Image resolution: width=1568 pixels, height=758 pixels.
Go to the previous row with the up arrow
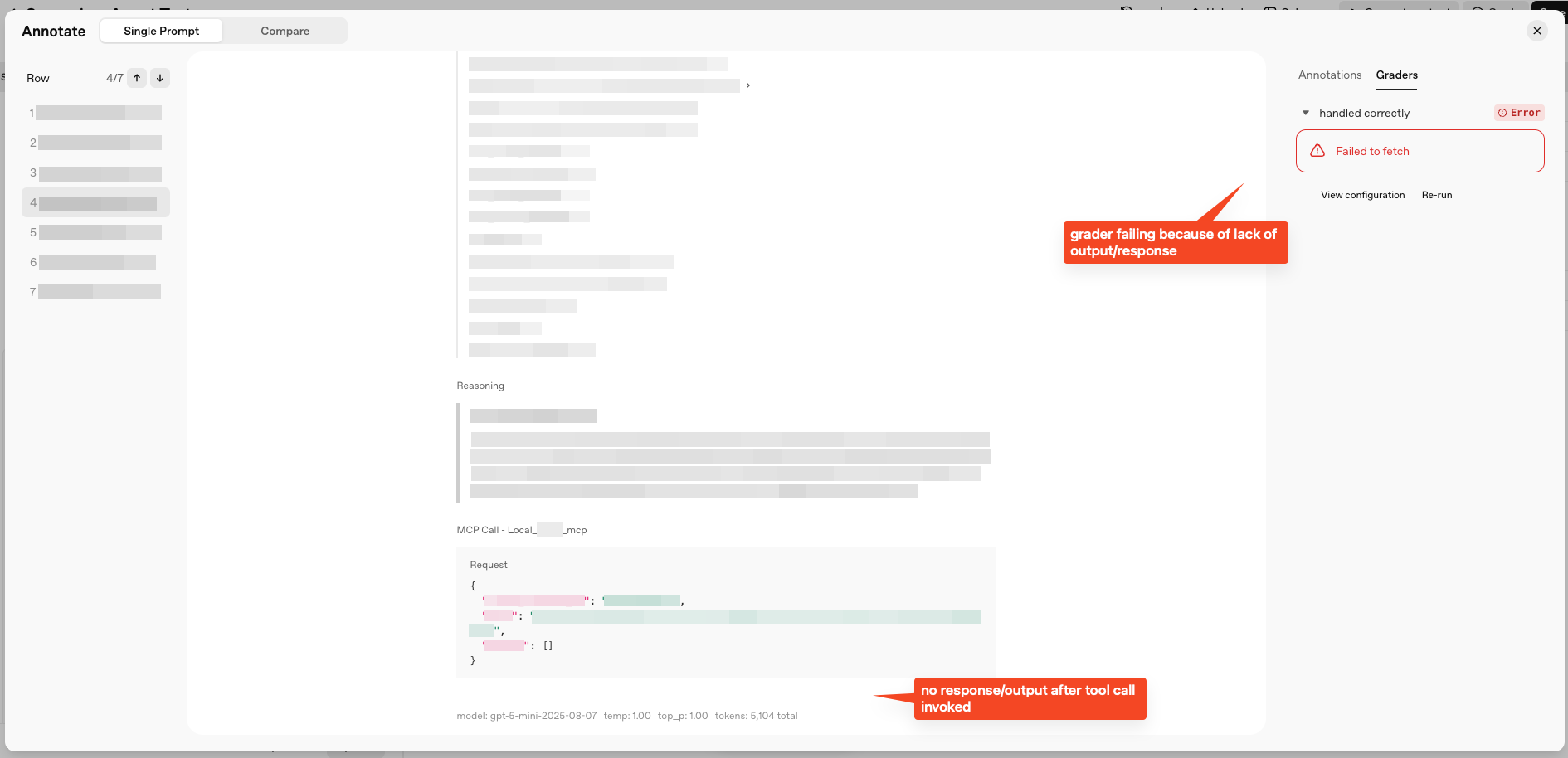137,78
